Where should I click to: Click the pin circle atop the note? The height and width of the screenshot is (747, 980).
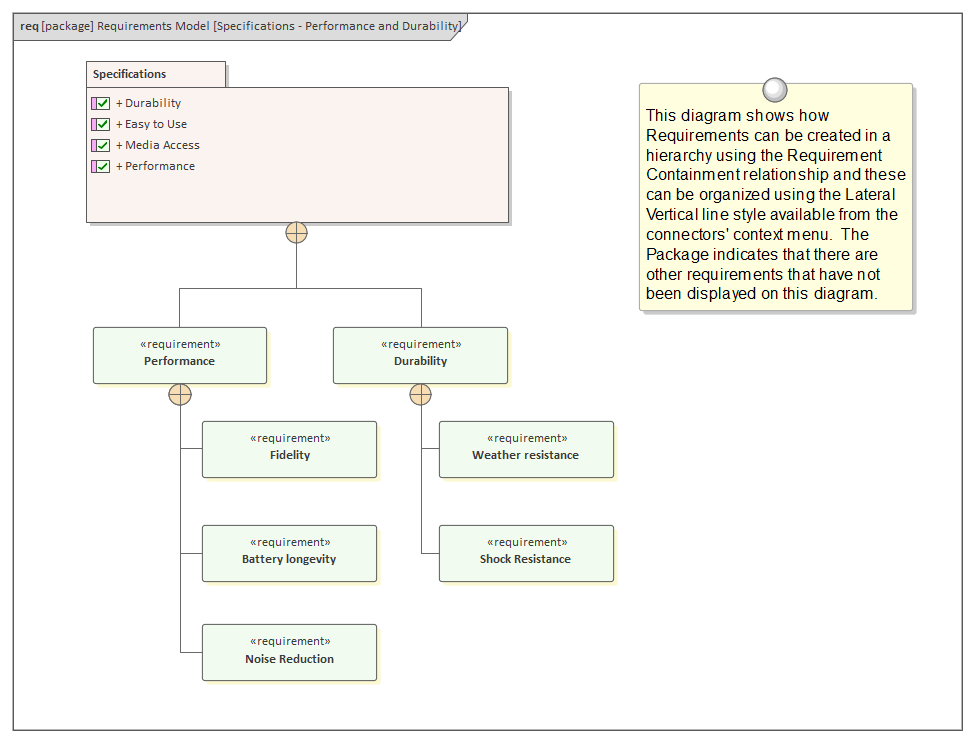775,90
